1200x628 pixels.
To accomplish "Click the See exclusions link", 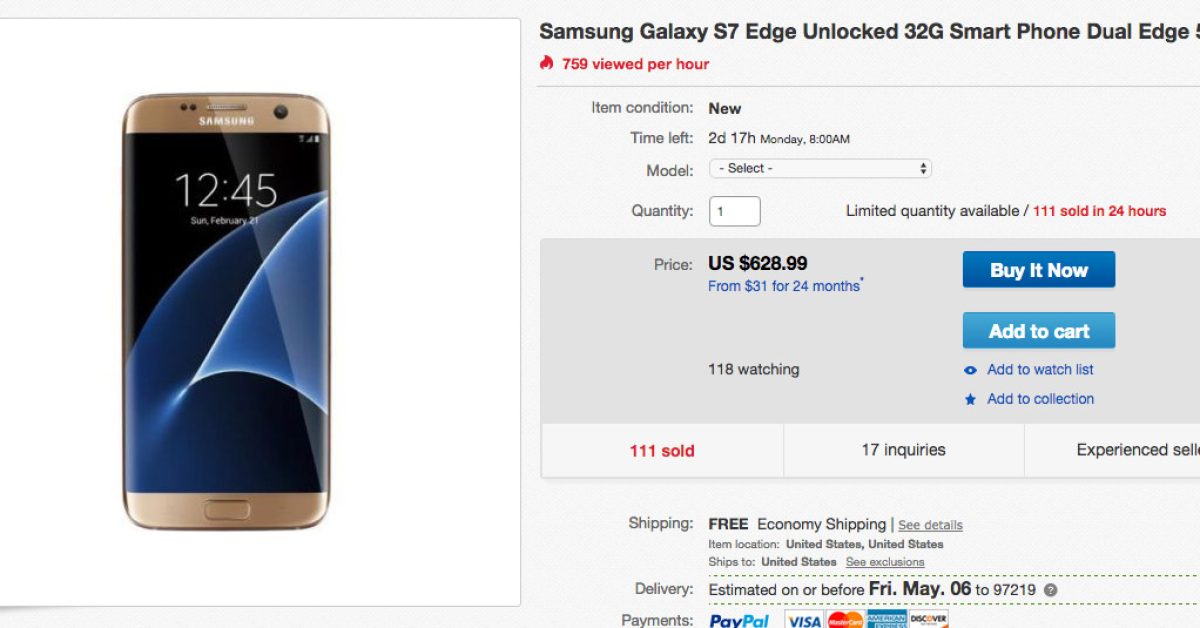I will pyautogui.click(x=885, y=562).
